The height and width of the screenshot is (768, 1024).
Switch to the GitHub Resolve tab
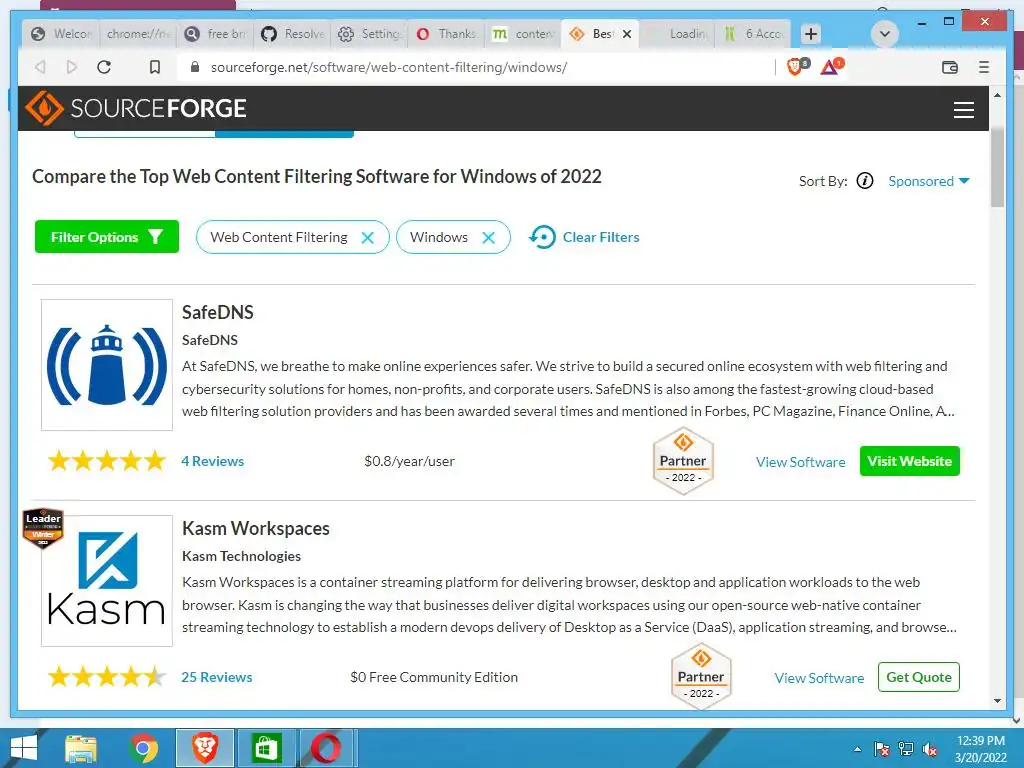pos(293,34)
